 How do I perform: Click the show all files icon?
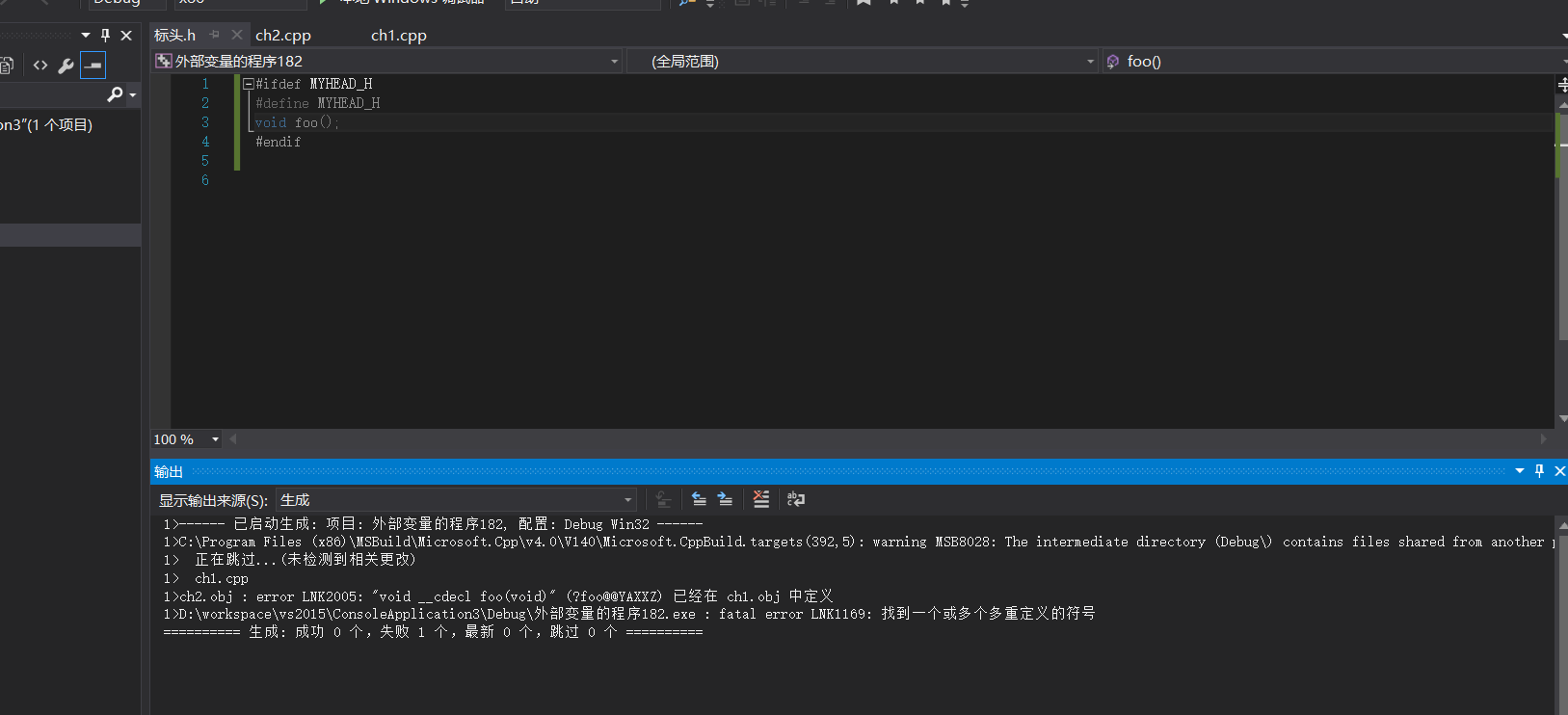point(6,66)
